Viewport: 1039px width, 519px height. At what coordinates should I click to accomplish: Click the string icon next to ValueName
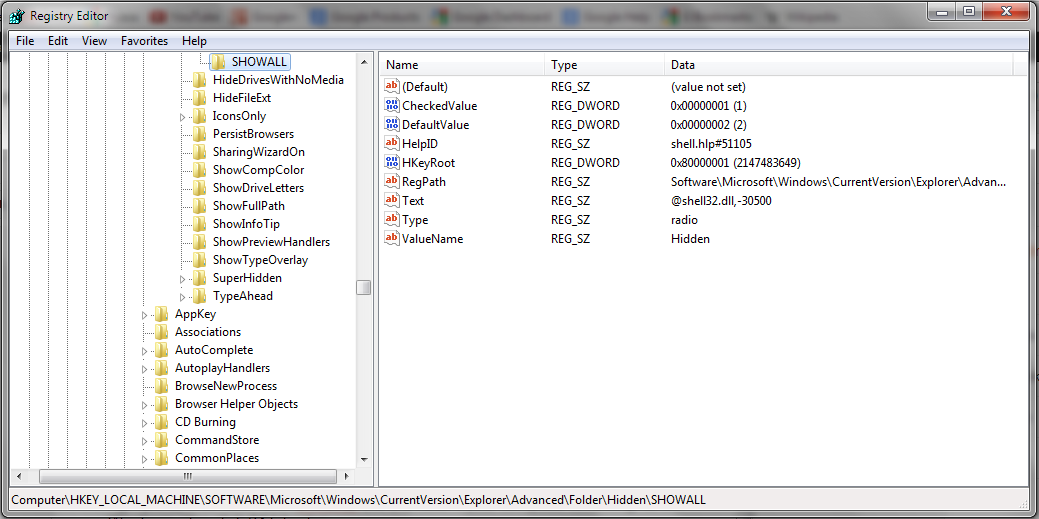[392, 239]
